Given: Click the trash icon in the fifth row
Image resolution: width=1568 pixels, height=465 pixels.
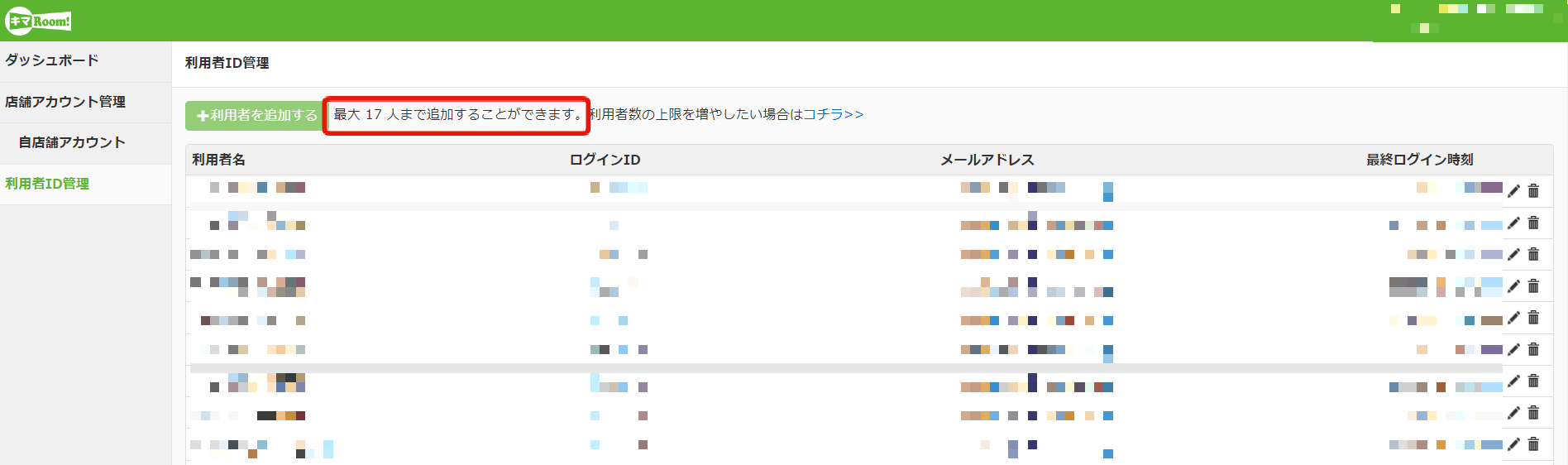Looking at the screenshot, I should click(x=1533, y=318).
